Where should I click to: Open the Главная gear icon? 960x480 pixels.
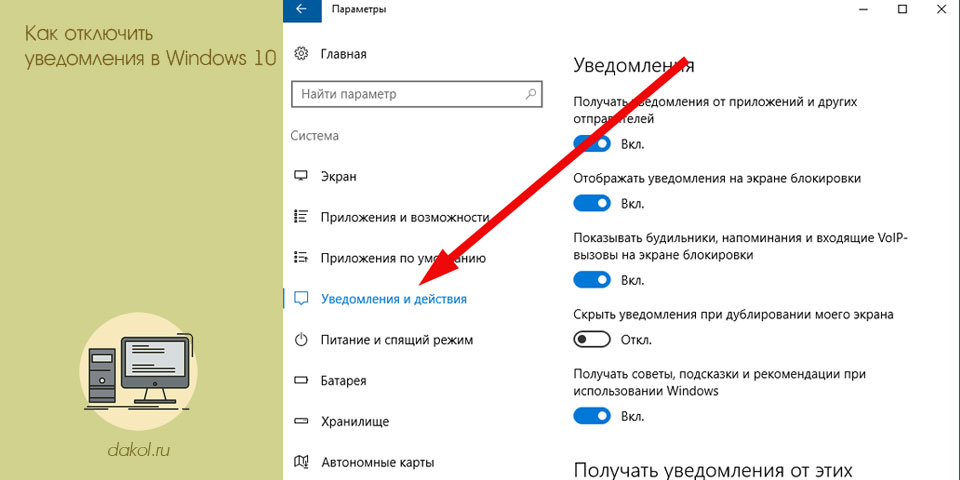301,54
